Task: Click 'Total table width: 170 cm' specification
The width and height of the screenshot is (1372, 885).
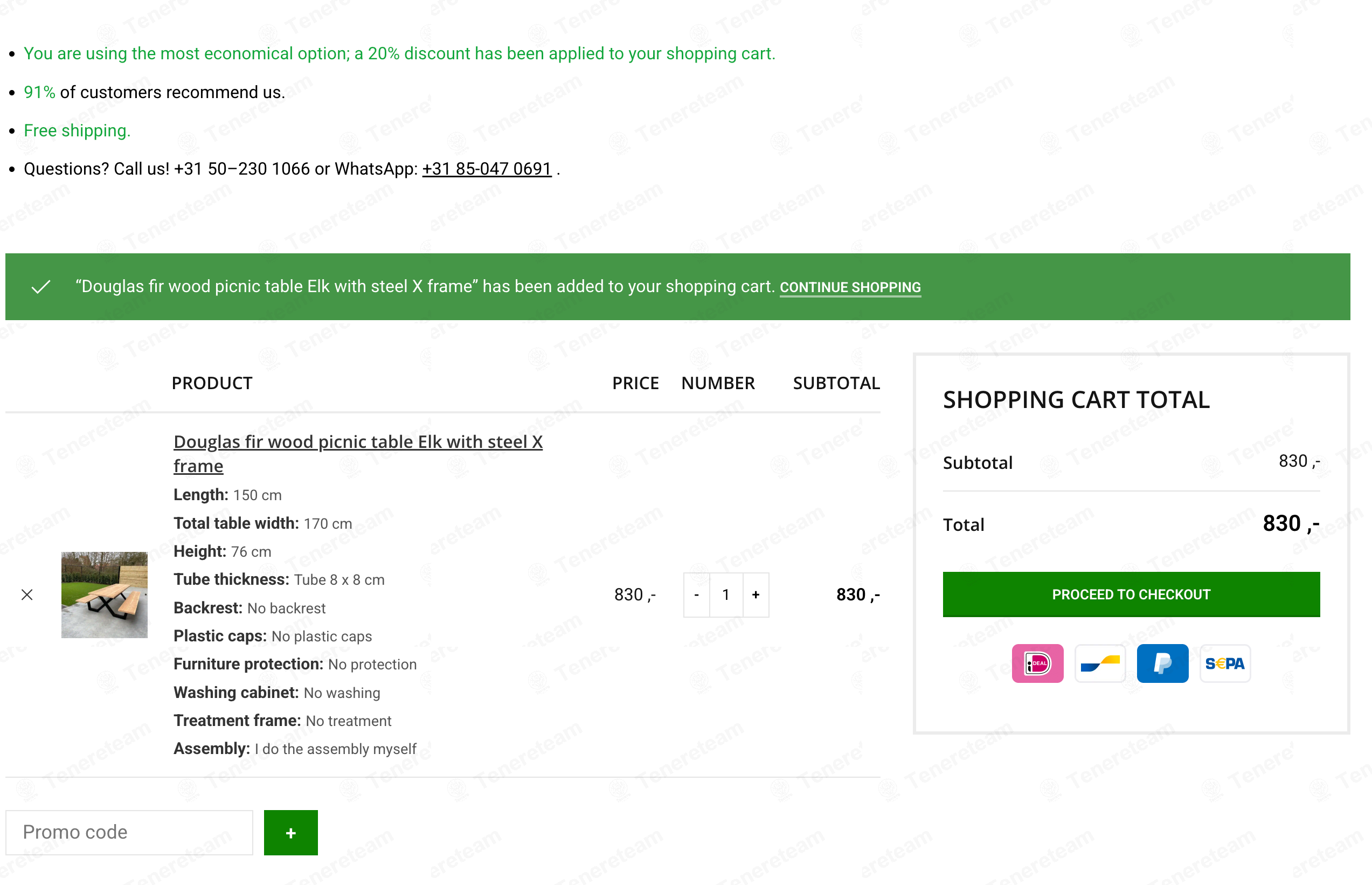Action: coord(262,523)
